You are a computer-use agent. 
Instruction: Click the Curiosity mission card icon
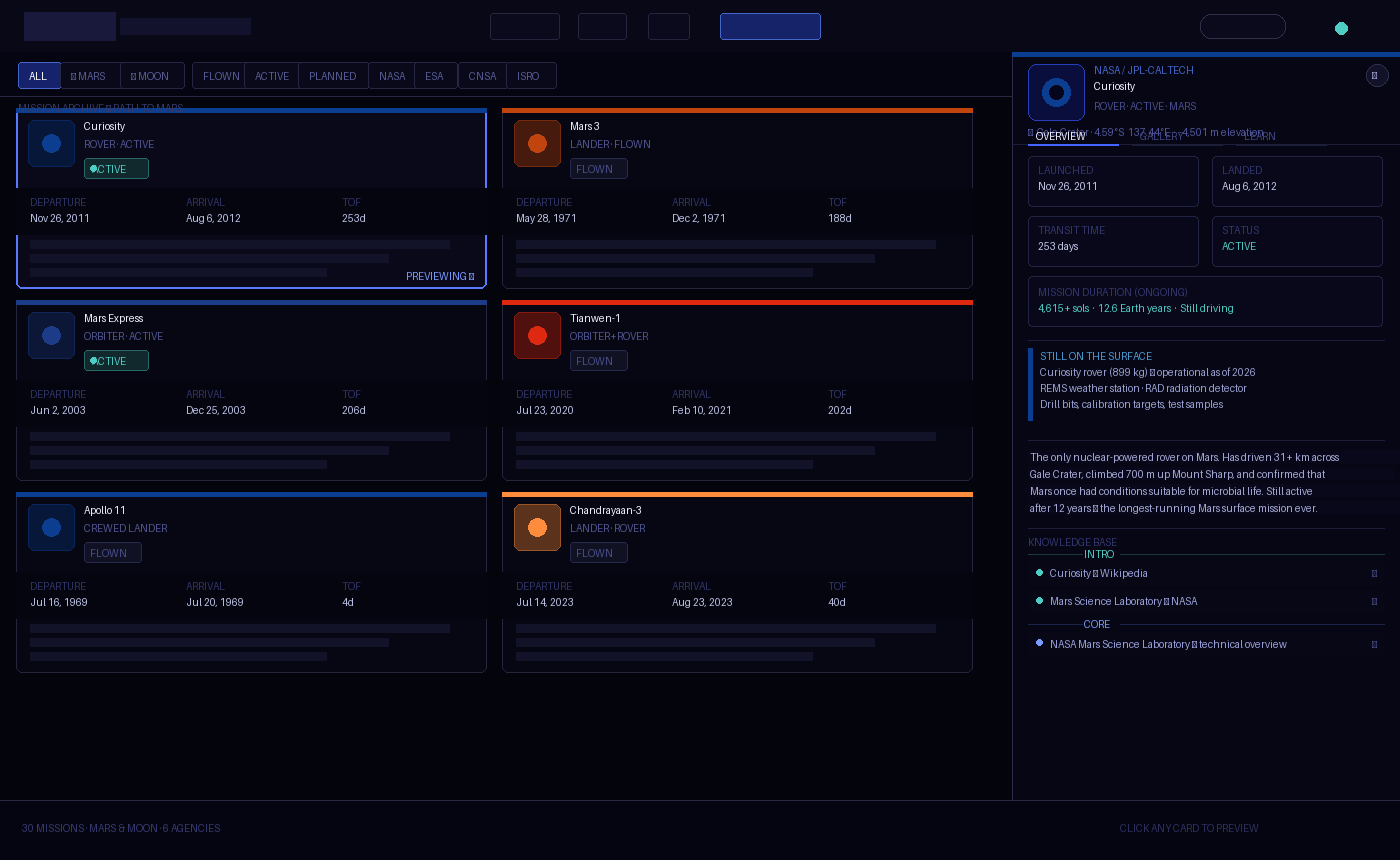51,143
